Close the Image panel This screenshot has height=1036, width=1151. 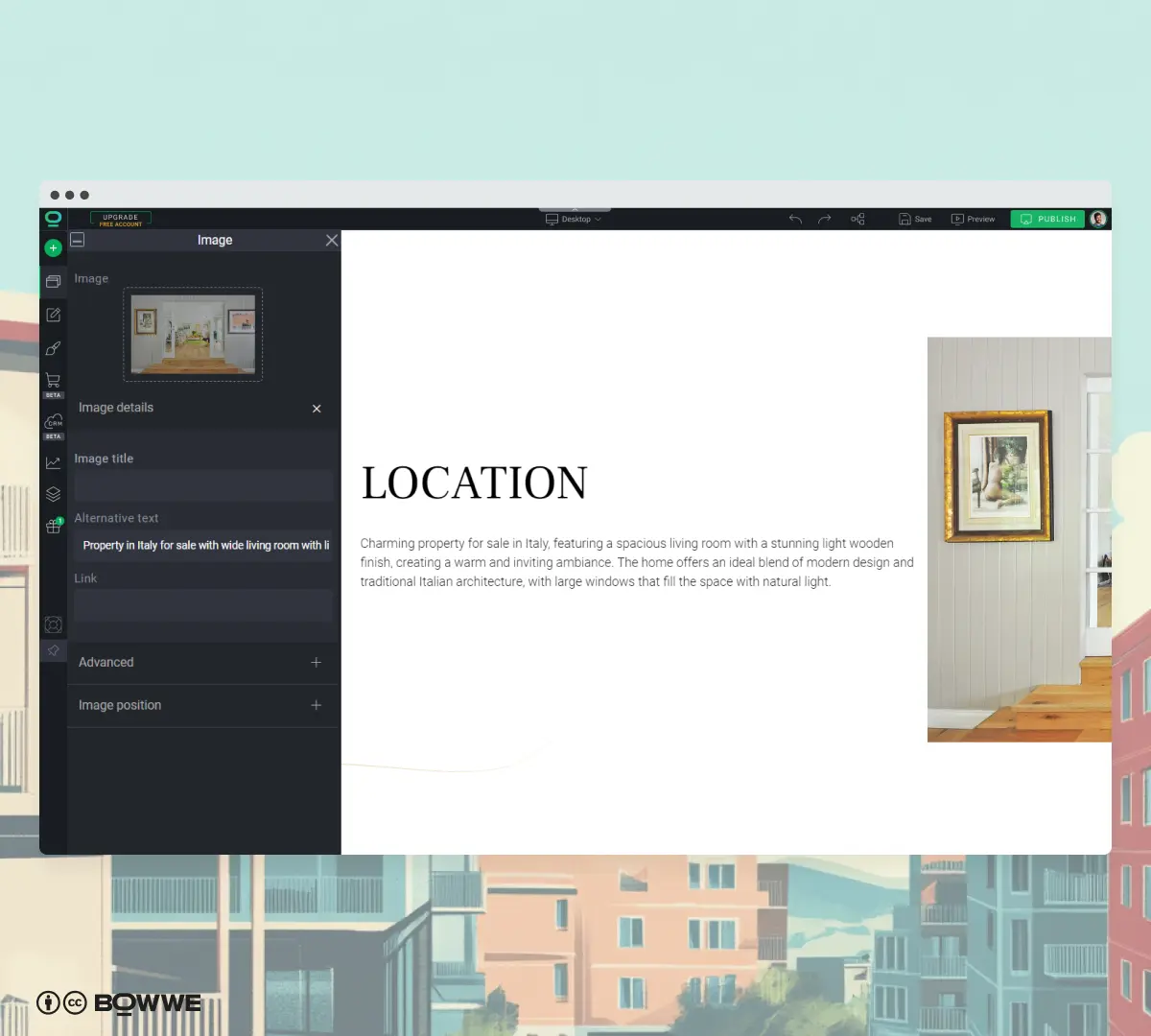tap(332, 240)
